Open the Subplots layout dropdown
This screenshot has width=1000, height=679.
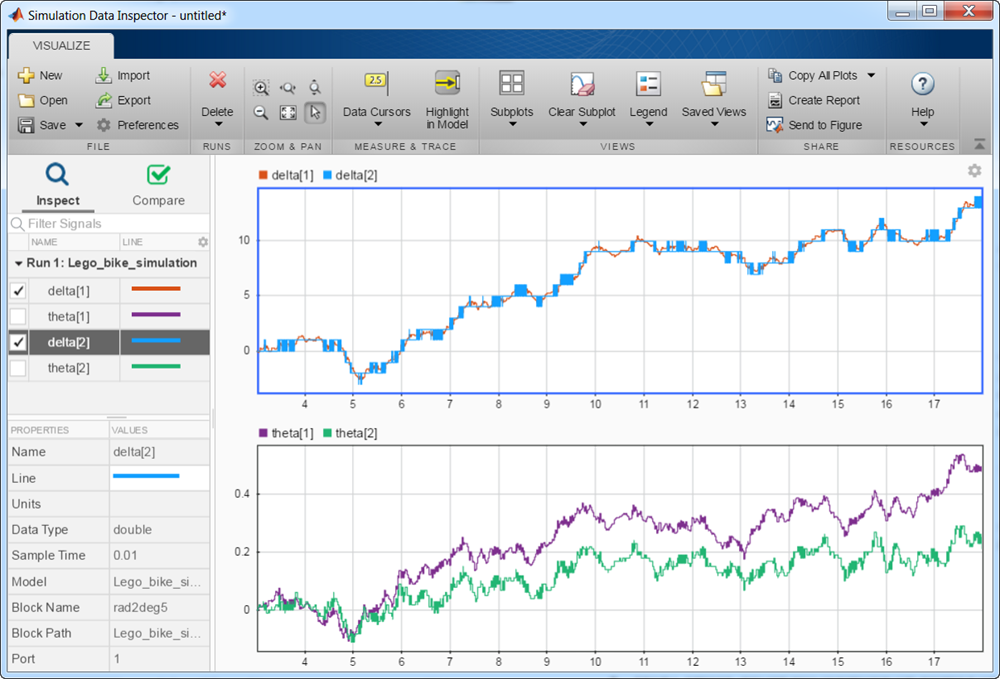pyautogui.click(x=511, y=124)
